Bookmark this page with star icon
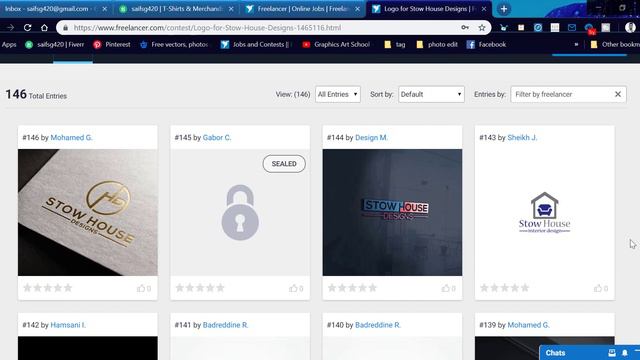This screenshot has height=360, width=640. (x=482, y=28)
